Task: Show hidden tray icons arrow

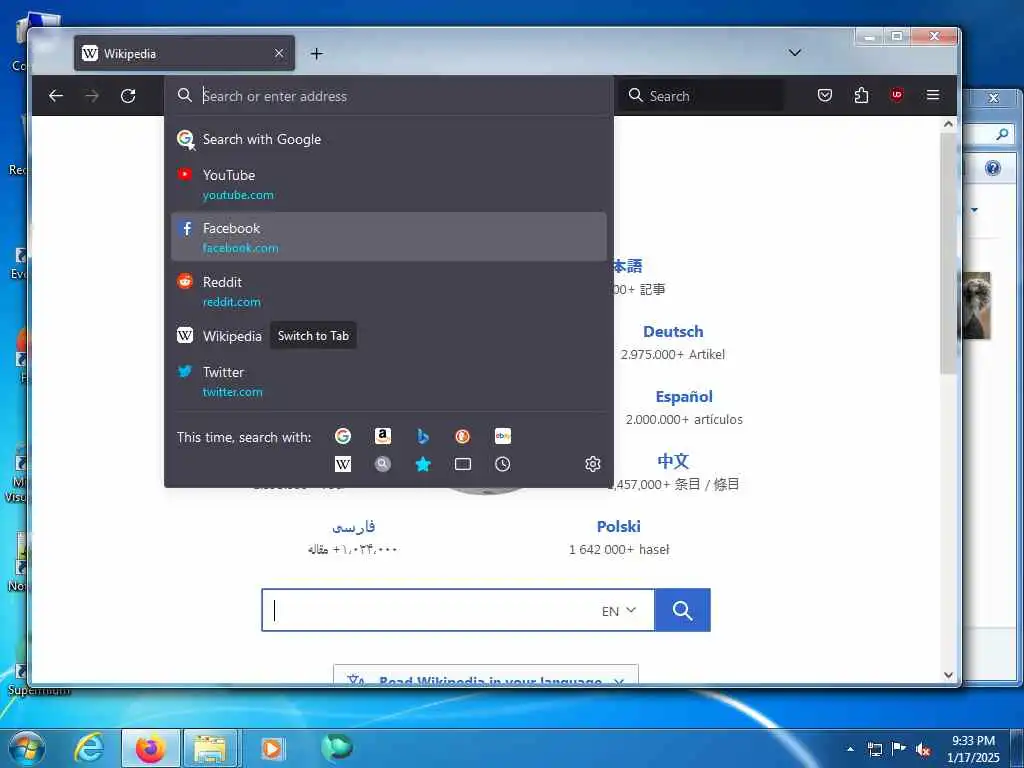Action: click(850, 749)
